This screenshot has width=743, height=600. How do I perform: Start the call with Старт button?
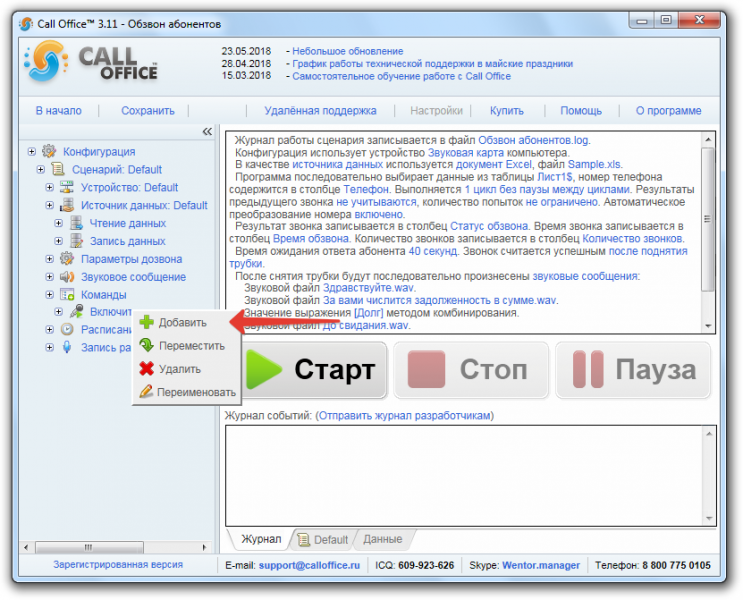point(315,370)
